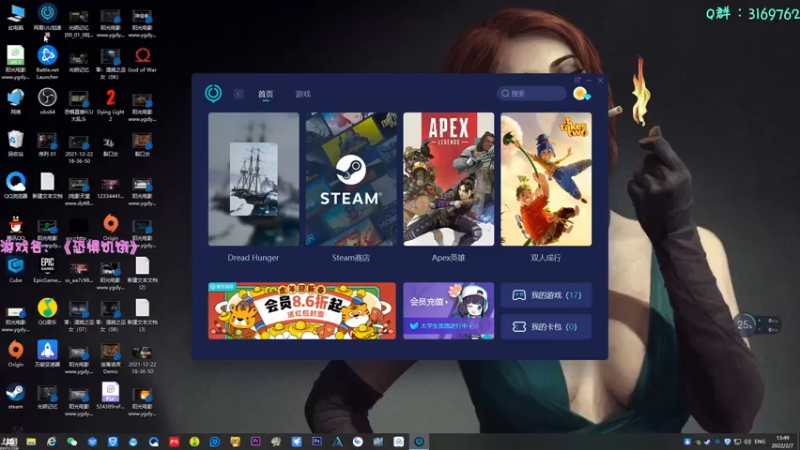Image resolution: width=800 pixels, height=450 pixels.
Task: Open Battle.net Launcher desktop icon
Action: coord(47,63)
